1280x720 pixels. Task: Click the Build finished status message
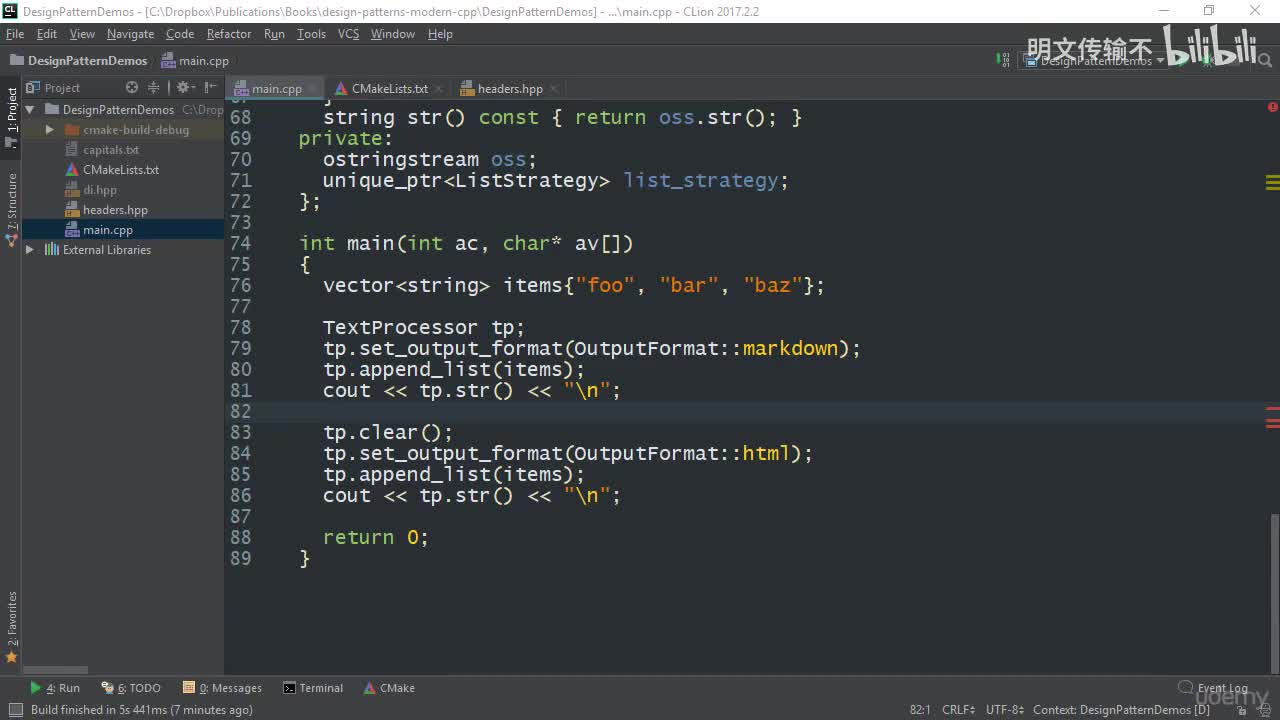141,710
